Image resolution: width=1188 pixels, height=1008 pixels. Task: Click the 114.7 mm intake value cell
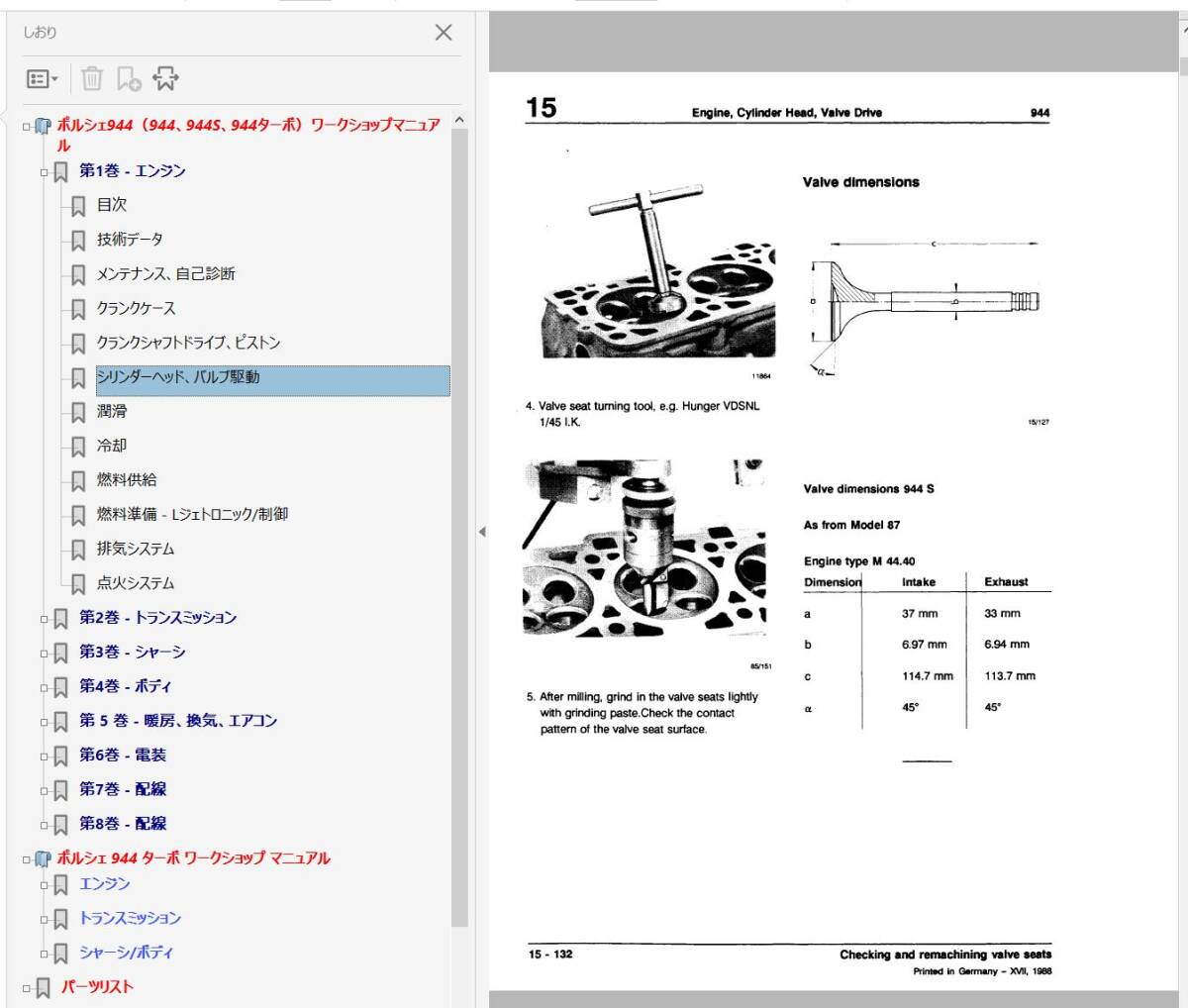point(928,677)
